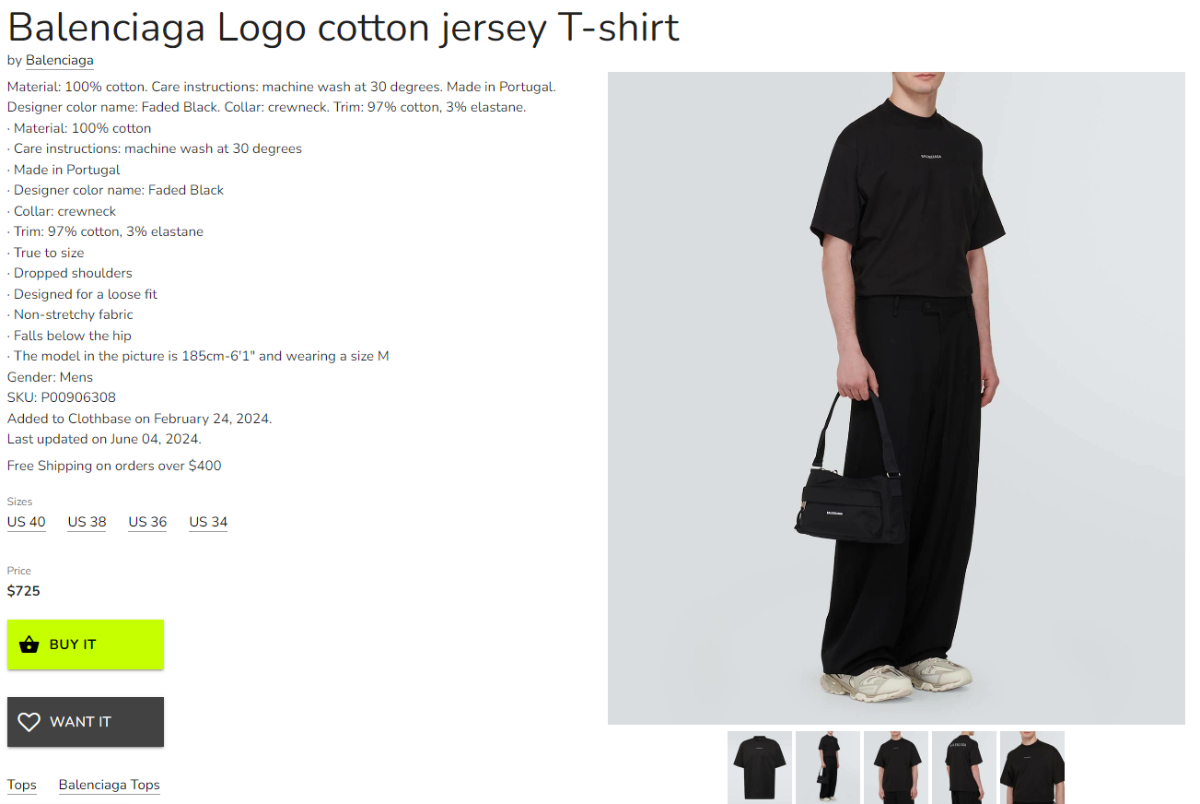View the front-facing model thumbnail
Viewport: 1200px width, 804px height.
coord(896,767)
